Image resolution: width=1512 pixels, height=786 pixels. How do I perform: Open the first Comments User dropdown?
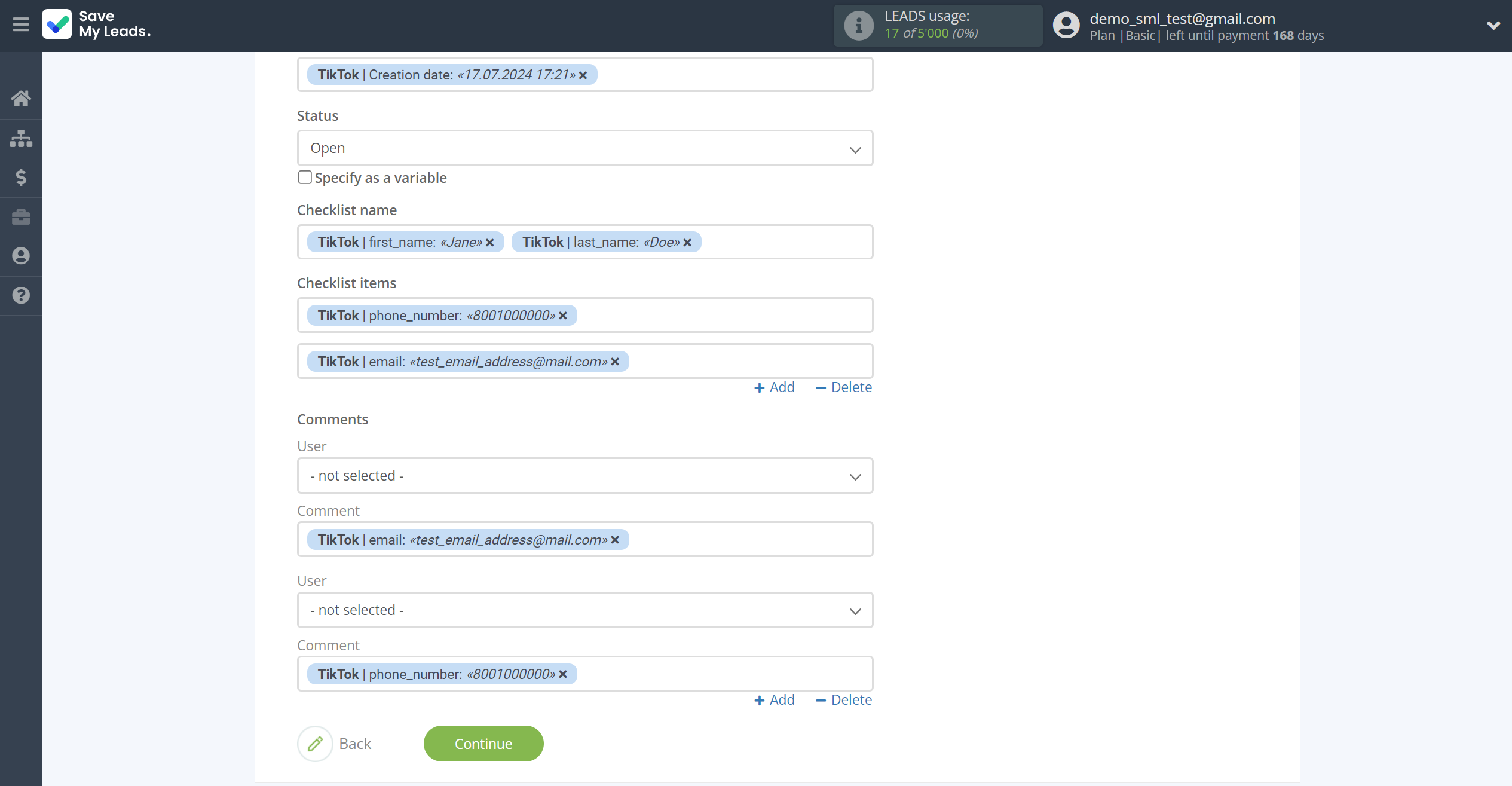[585, 476]
